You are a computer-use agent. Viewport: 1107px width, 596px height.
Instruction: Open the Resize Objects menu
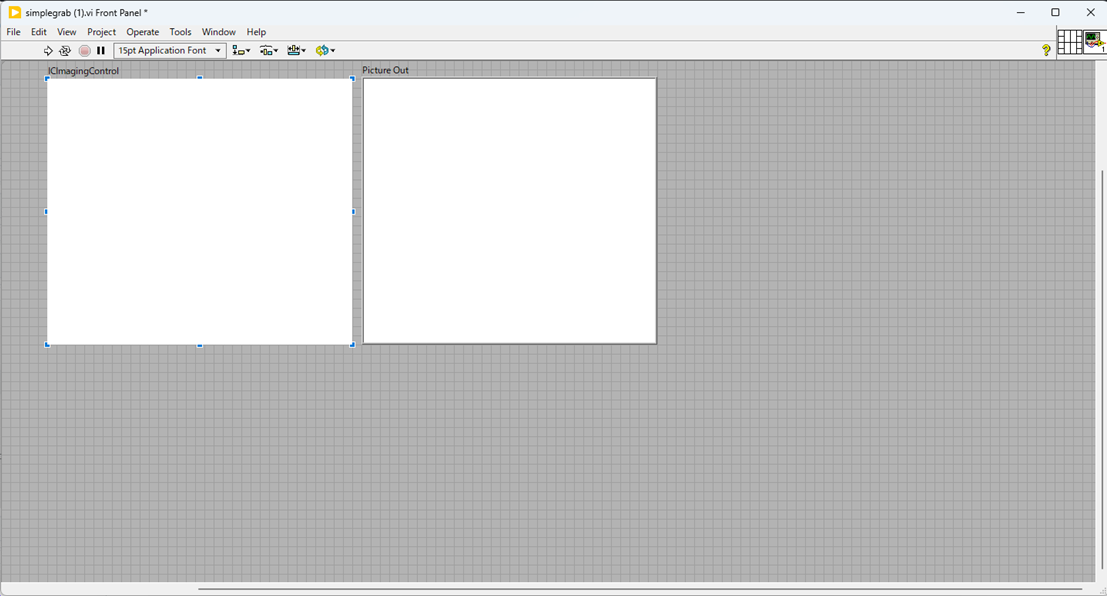coord(296,51)
